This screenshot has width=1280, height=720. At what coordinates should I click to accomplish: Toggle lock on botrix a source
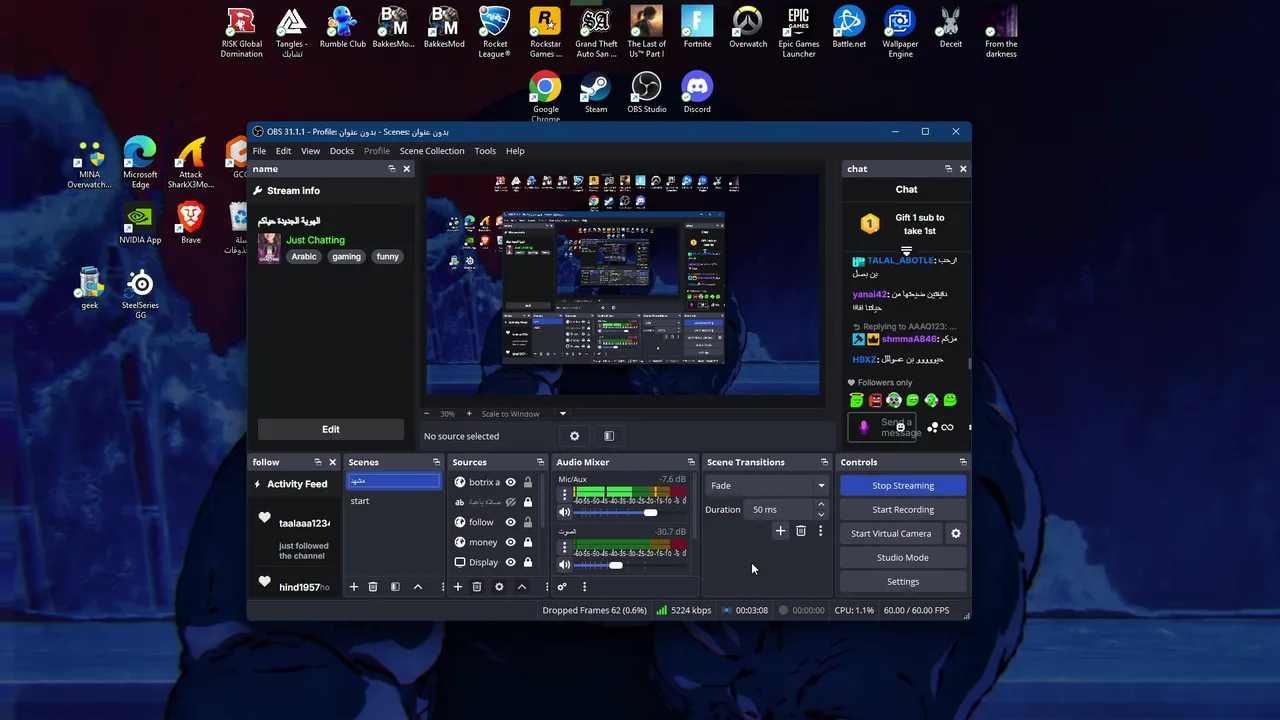click(x=528, y=482)
